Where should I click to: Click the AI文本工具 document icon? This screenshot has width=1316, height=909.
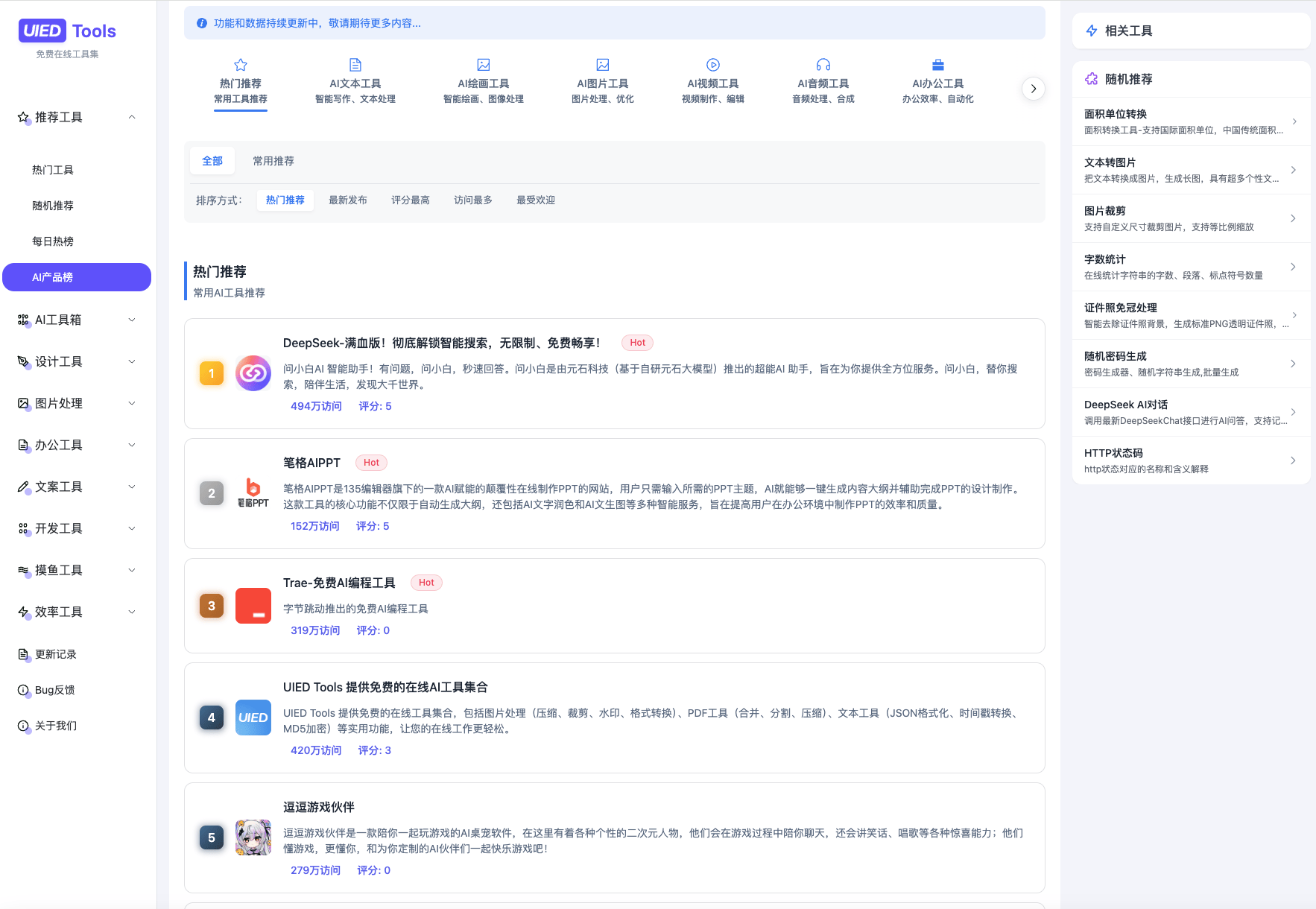(x=355, y=65)
